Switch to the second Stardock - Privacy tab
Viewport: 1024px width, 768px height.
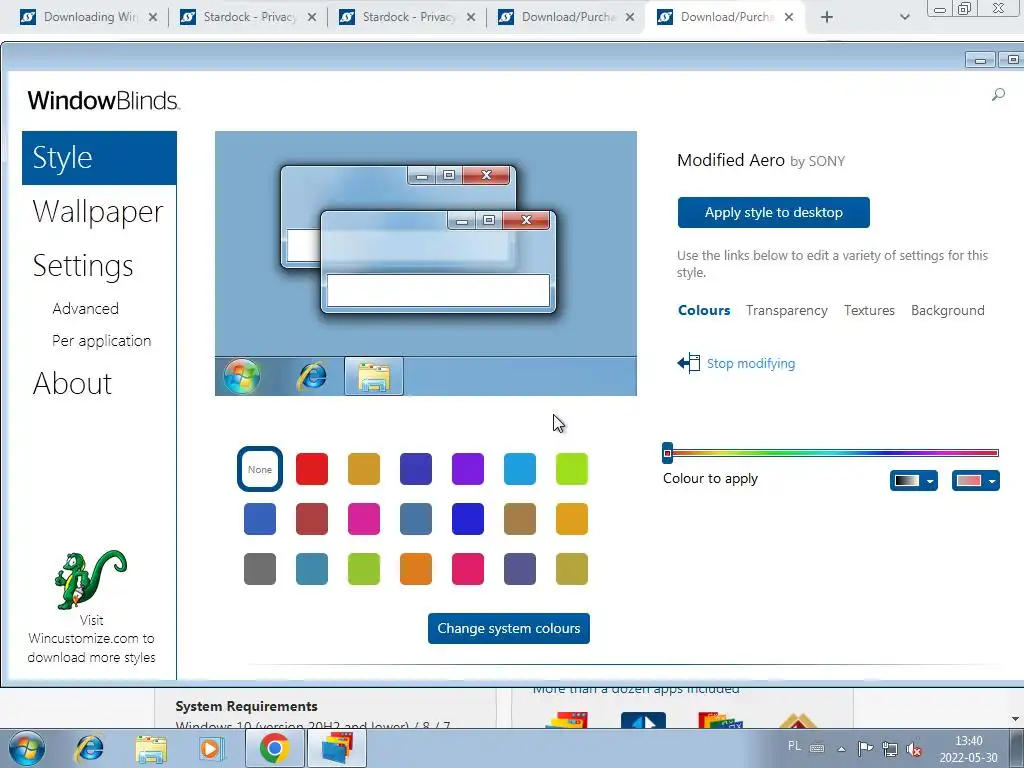[x=408, y=17]
